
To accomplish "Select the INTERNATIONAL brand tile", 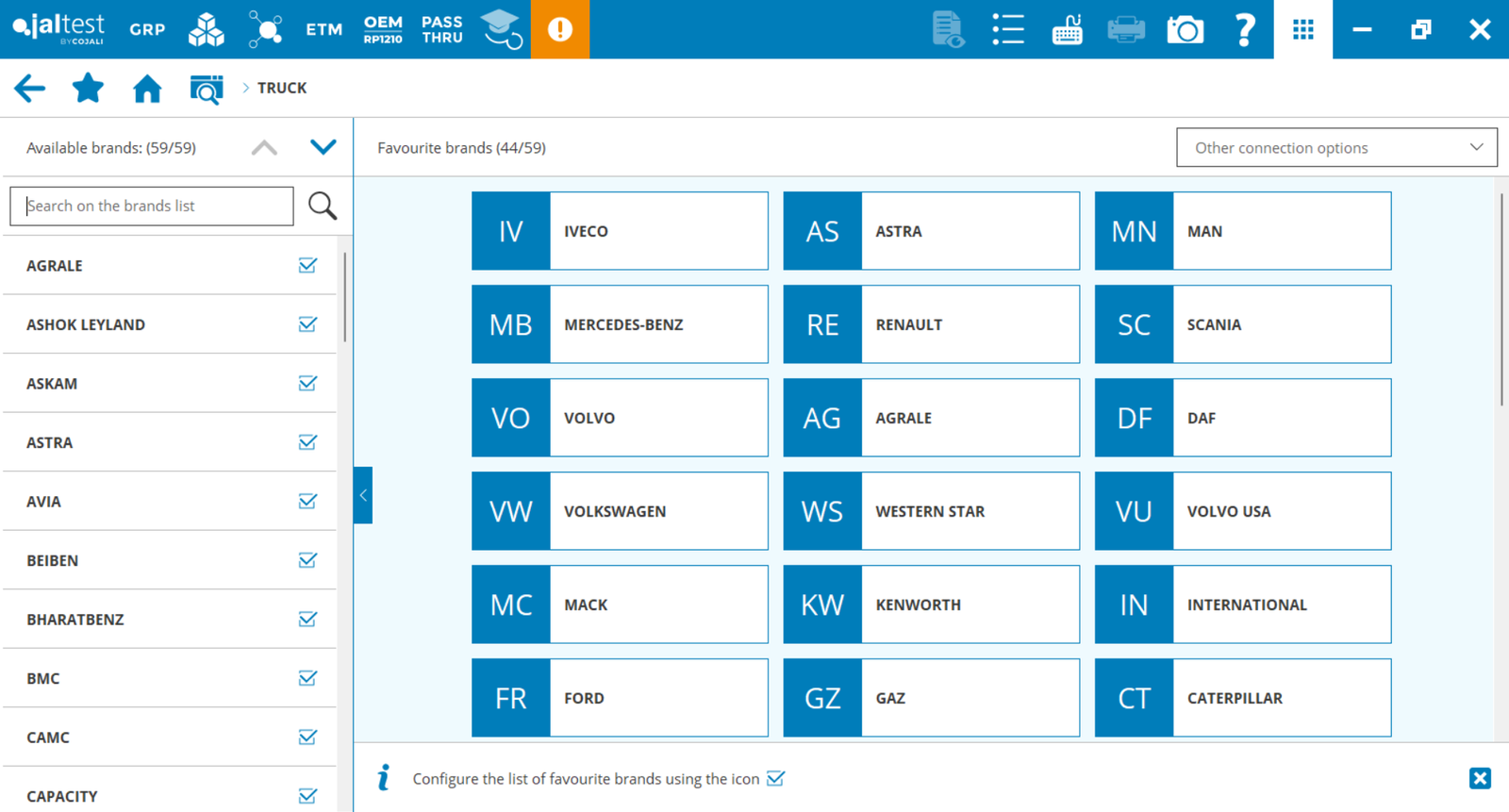I will pos(1243,605).
